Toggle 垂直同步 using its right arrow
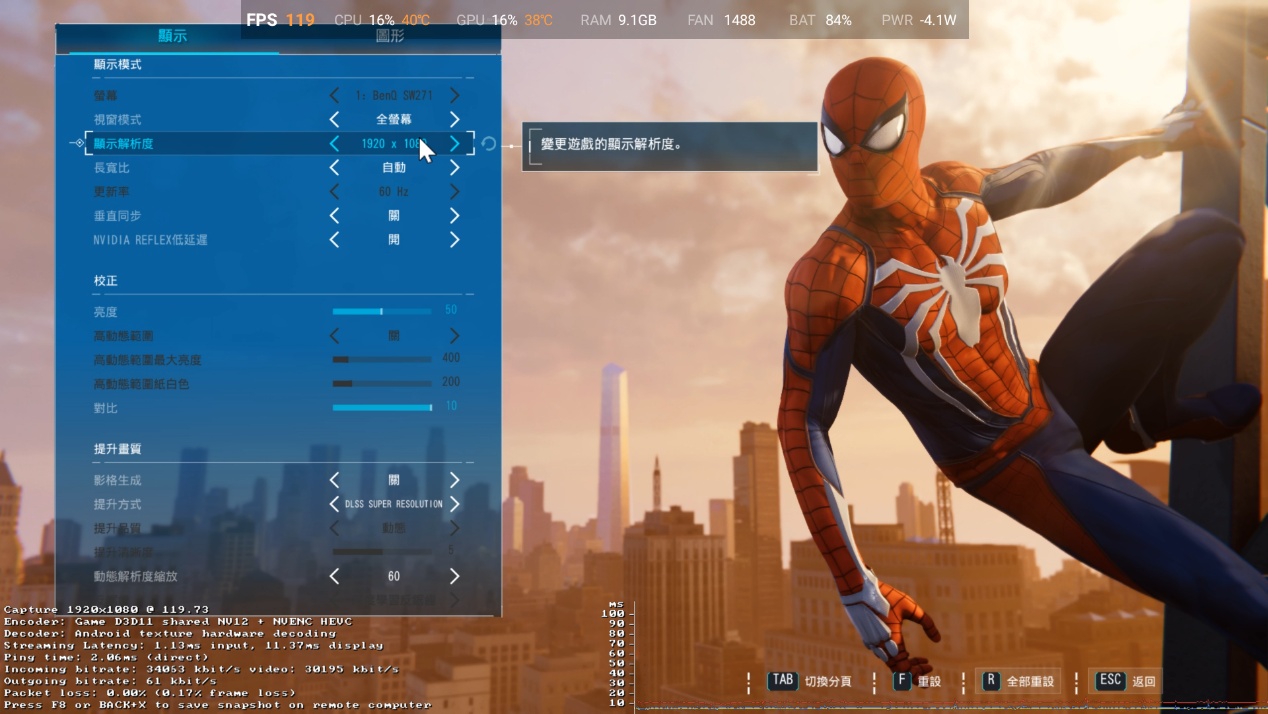Screen dimensions: 1268x714 coord(454,216)
